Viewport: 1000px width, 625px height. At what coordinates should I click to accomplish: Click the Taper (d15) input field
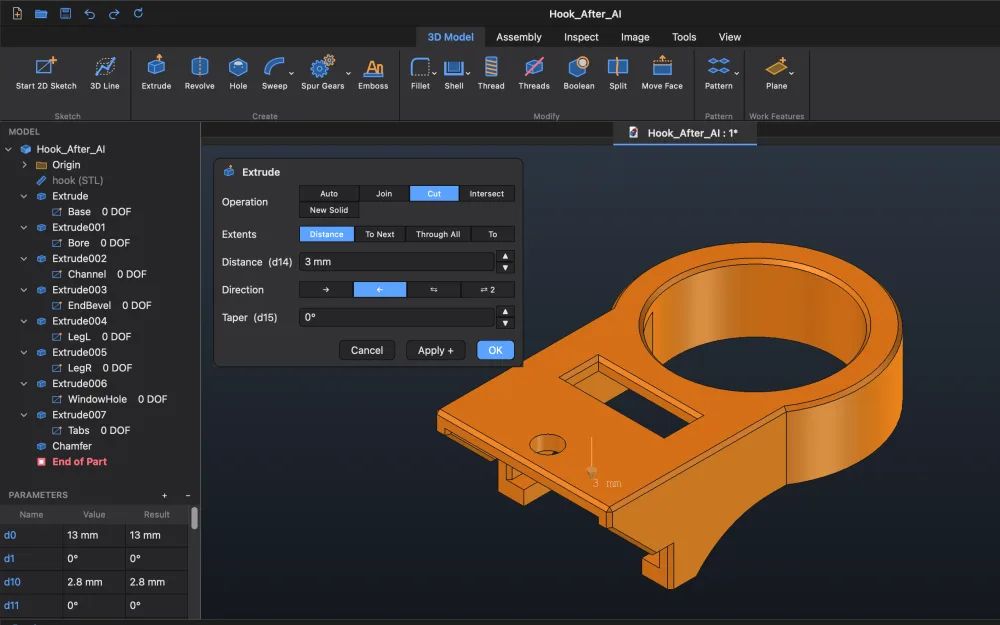click(397, 317)
